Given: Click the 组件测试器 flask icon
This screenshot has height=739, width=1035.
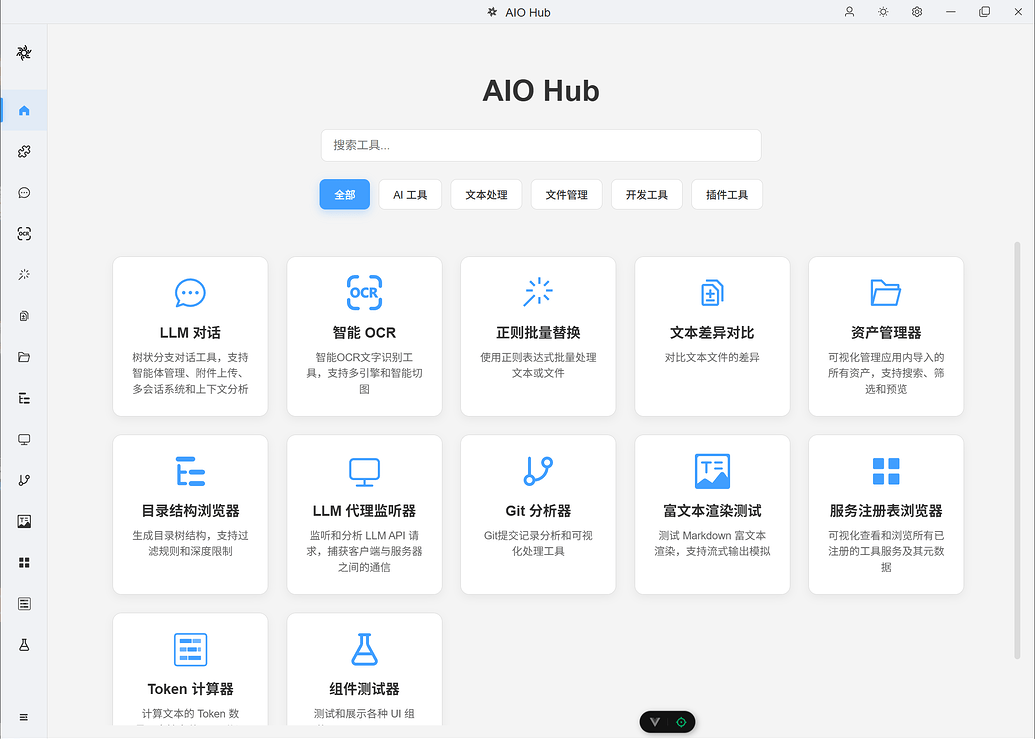Looking at the screenshot, I should pyautogui.click(x=364, y=649).
